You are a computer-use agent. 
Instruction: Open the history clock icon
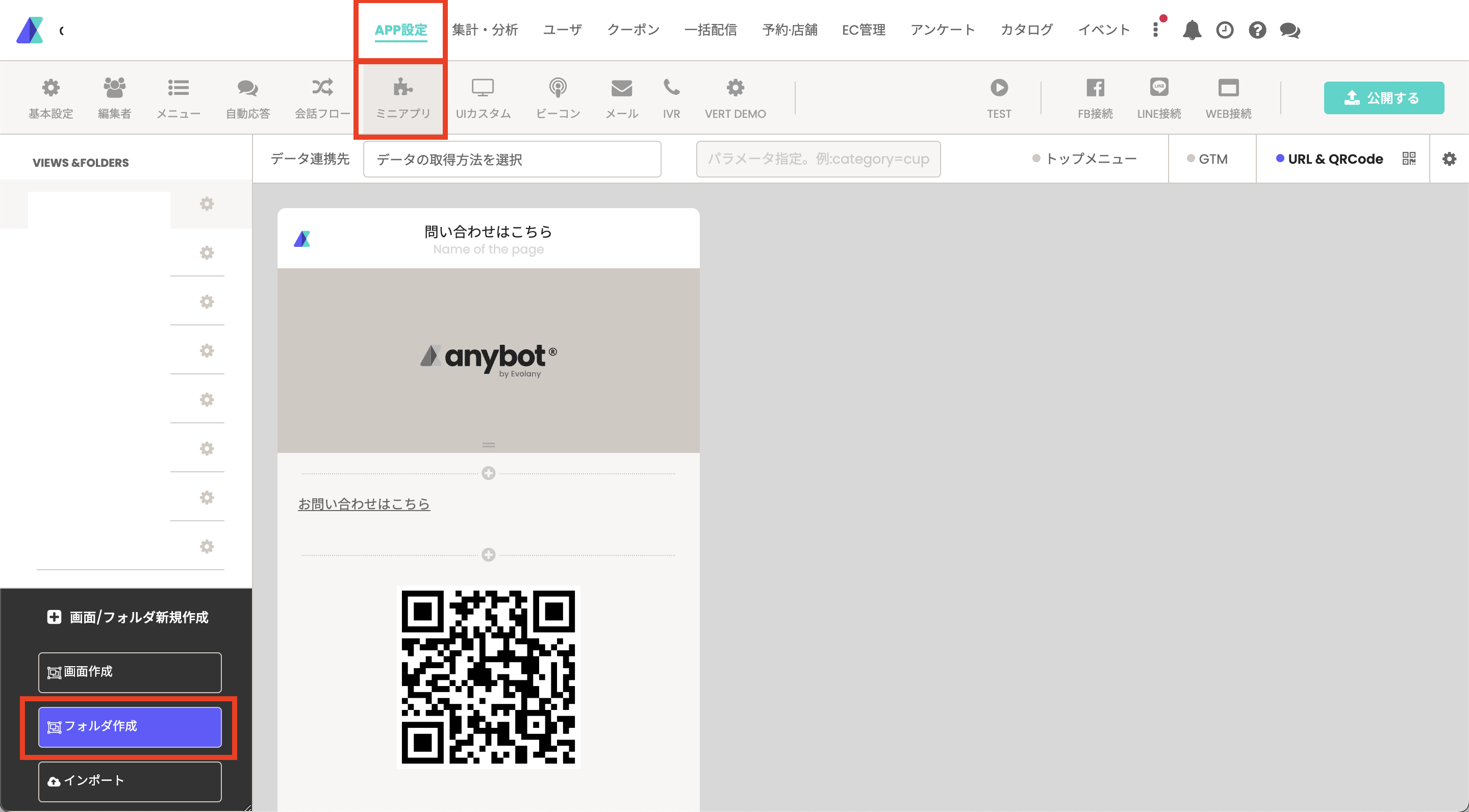pyautogui.click(x=1224, y=30)
